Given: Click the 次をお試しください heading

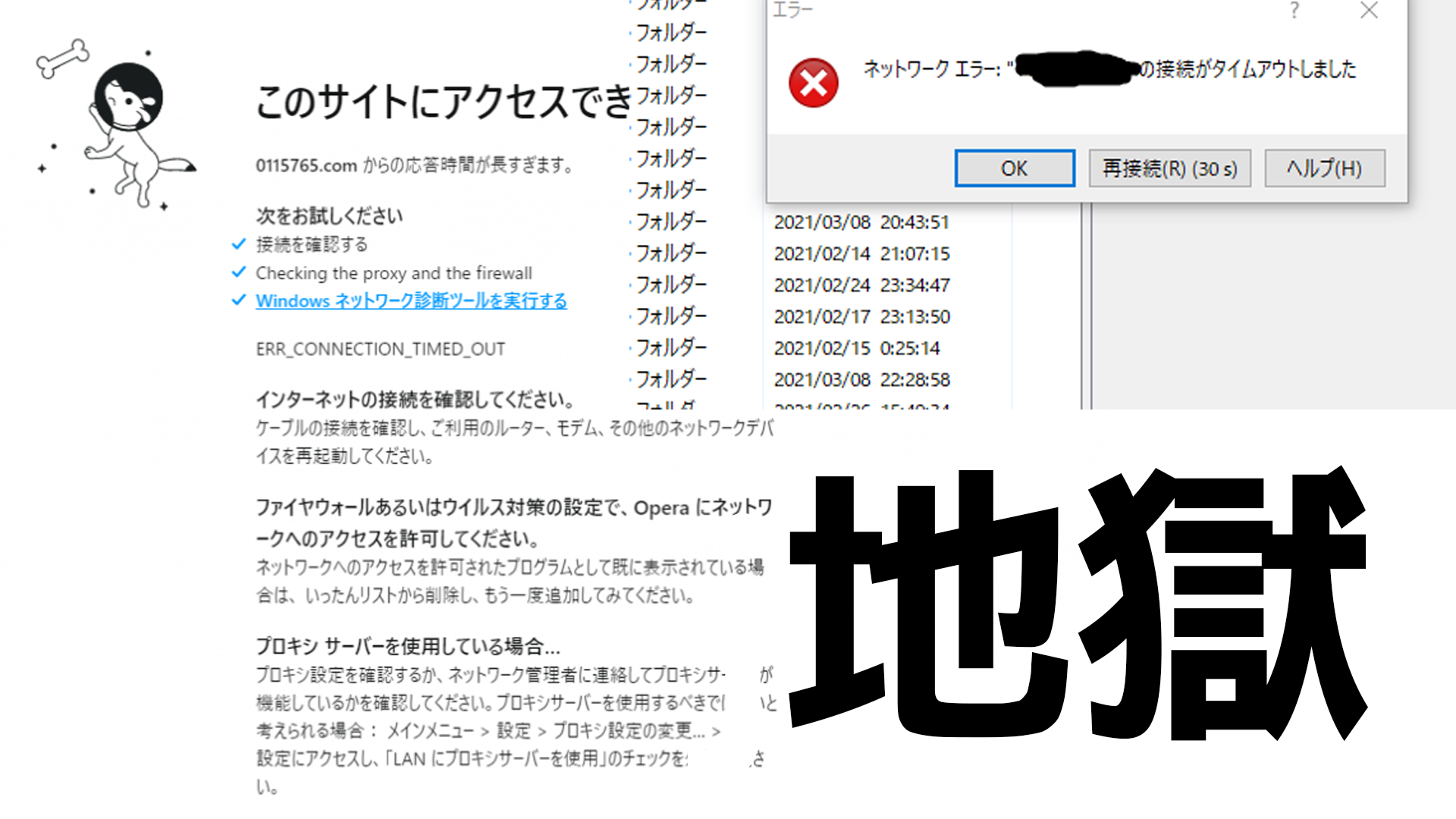Looking at the screenshot, I should pyautogui.click(x=329, y=216).
